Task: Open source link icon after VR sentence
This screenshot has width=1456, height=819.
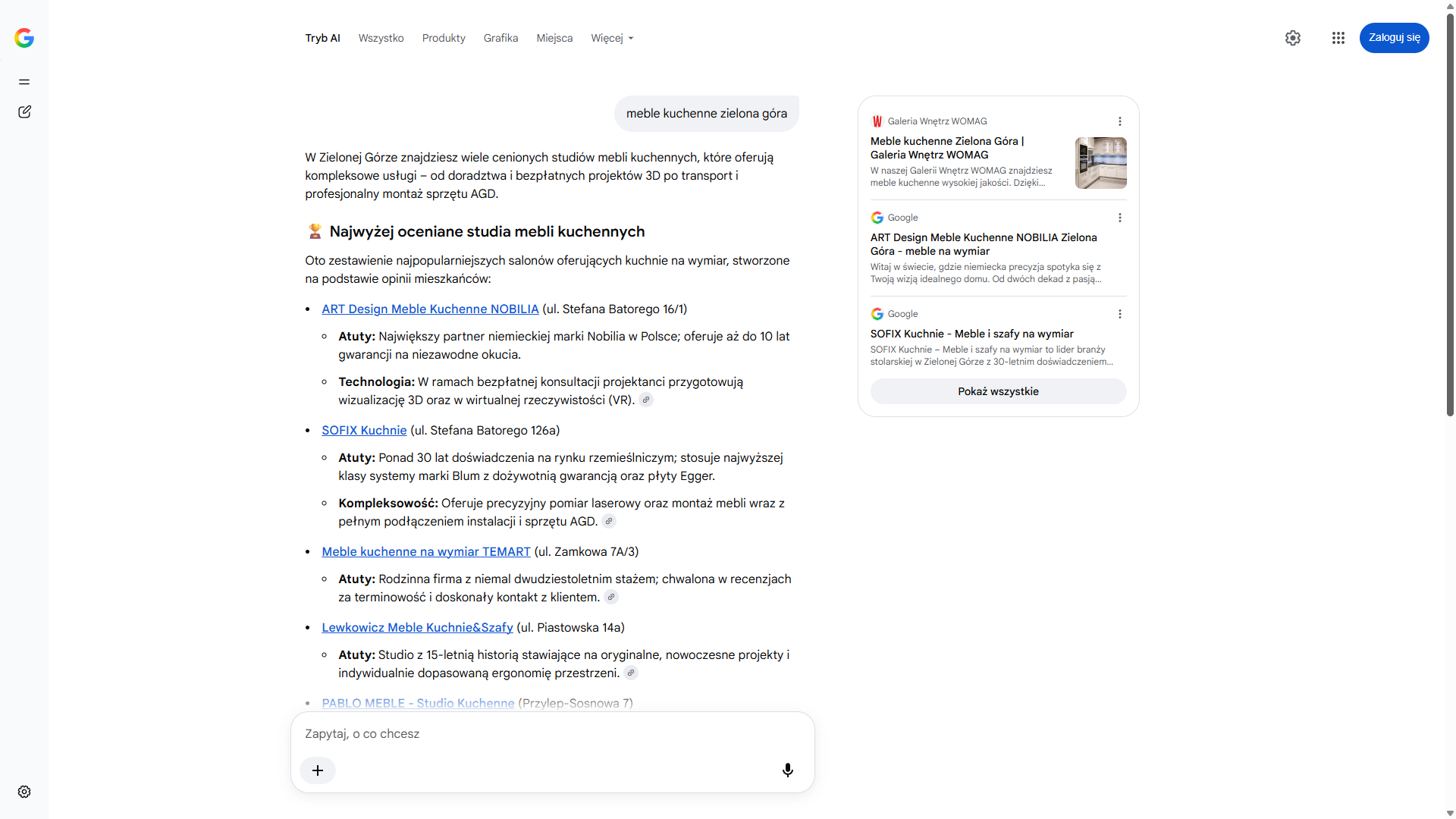Action: point(646,400)
